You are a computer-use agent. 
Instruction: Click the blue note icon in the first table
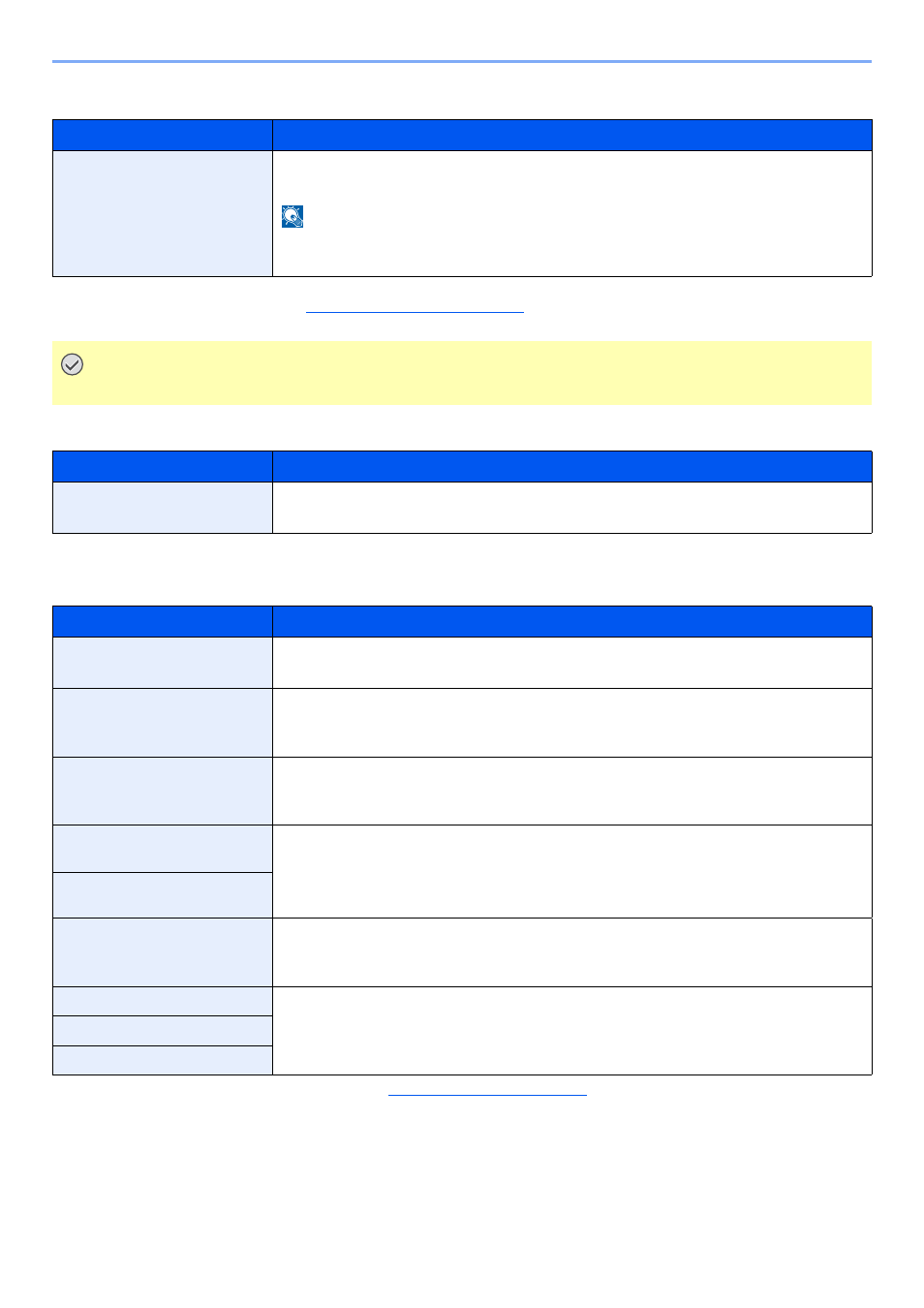coord(293,216)
